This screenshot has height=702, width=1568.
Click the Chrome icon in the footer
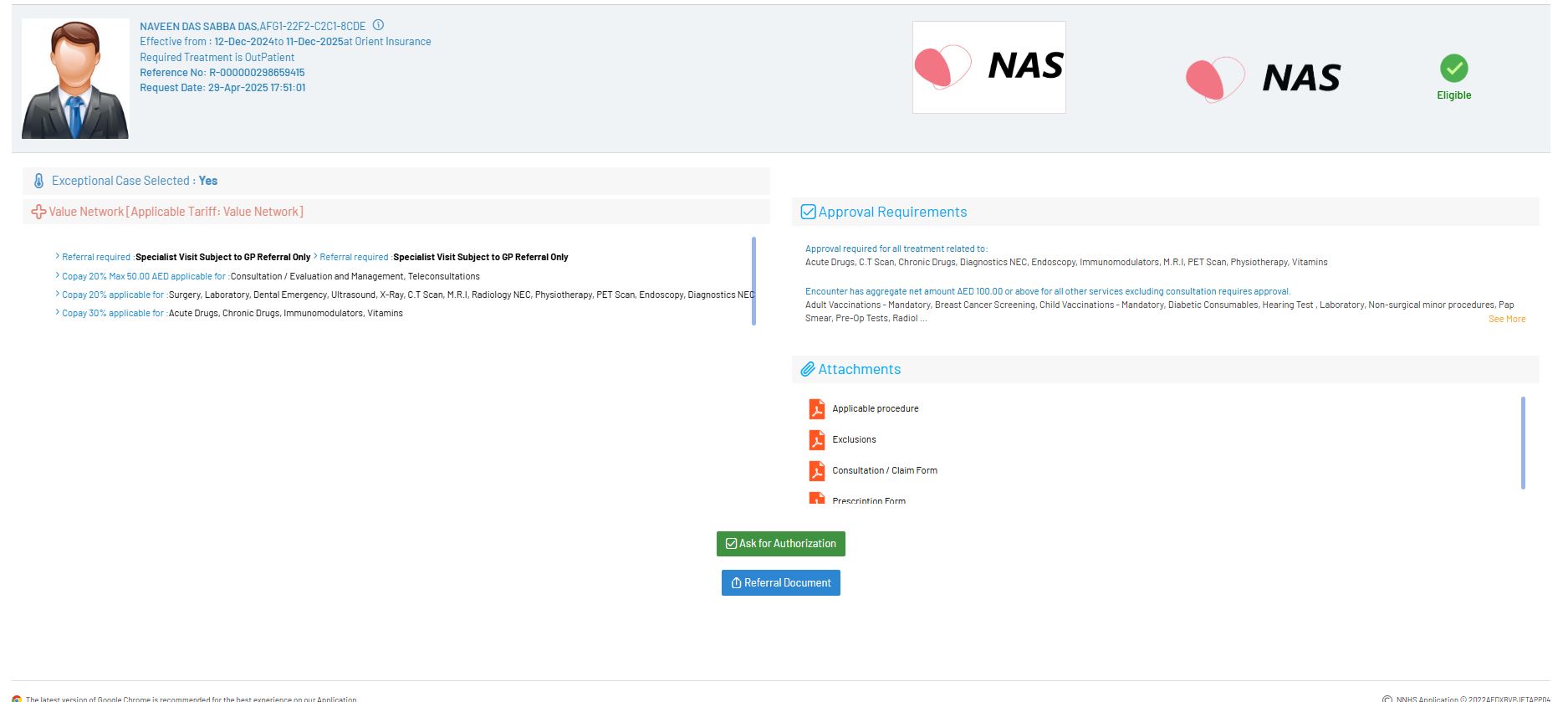(x=17, y=699)
